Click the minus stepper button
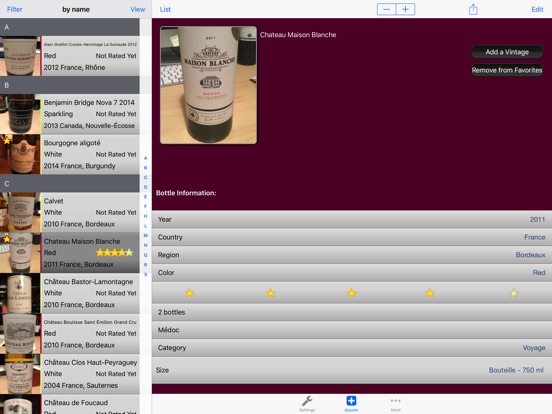Viewport: 552px width, 414px height. click(387, 9)
